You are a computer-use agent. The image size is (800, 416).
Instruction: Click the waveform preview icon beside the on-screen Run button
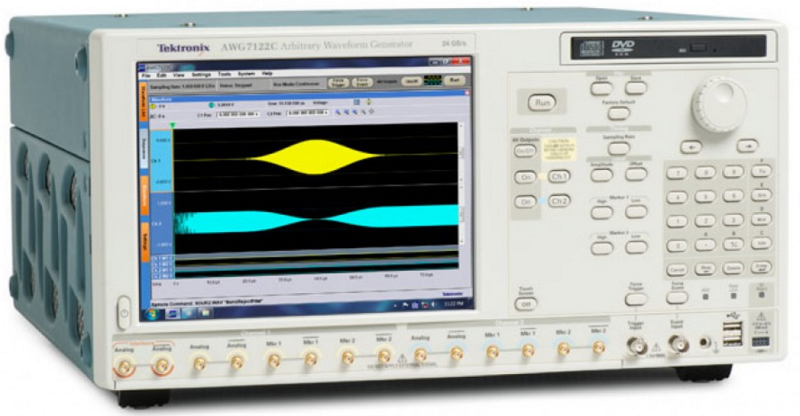(x=432, y=81)
